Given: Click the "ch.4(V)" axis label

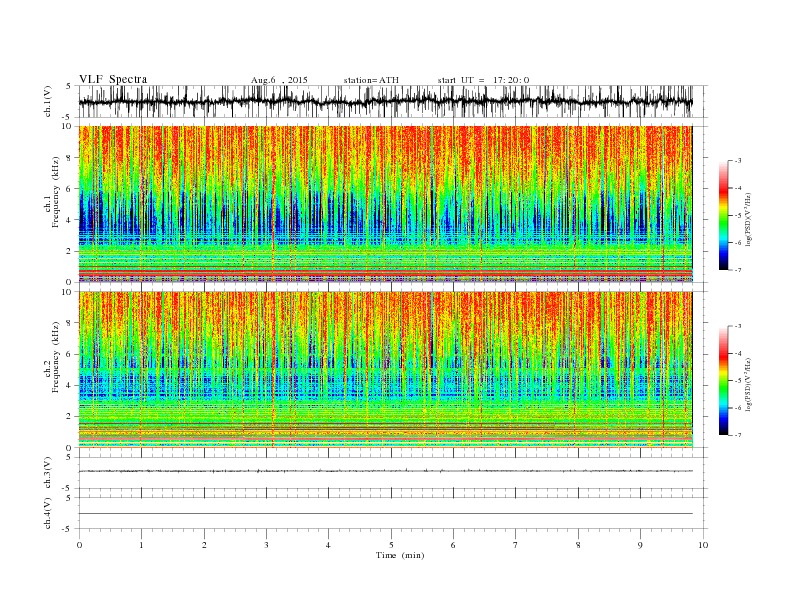Looking at the screenshot, I should pyautogui.click(x=48, y=514).
